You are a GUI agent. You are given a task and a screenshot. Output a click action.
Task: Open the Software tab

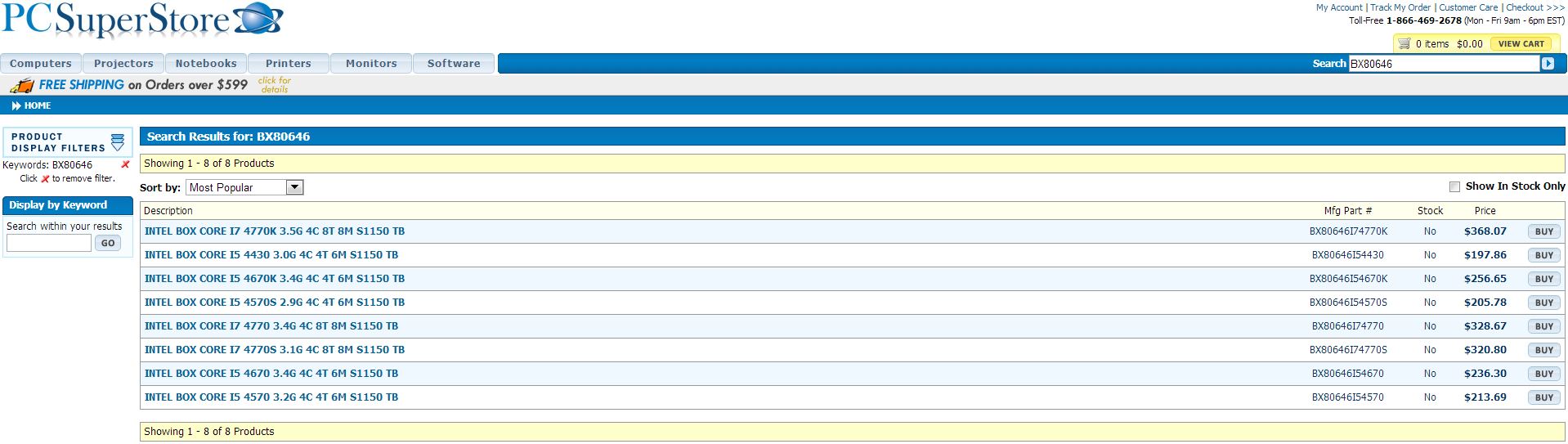(454, 63)
